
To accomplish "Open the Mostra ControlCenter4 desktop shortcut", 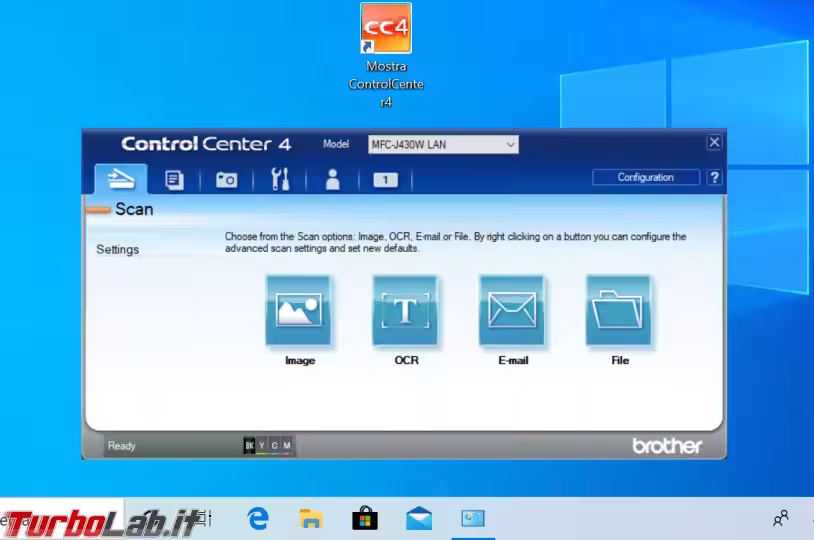I will [386, 56].
